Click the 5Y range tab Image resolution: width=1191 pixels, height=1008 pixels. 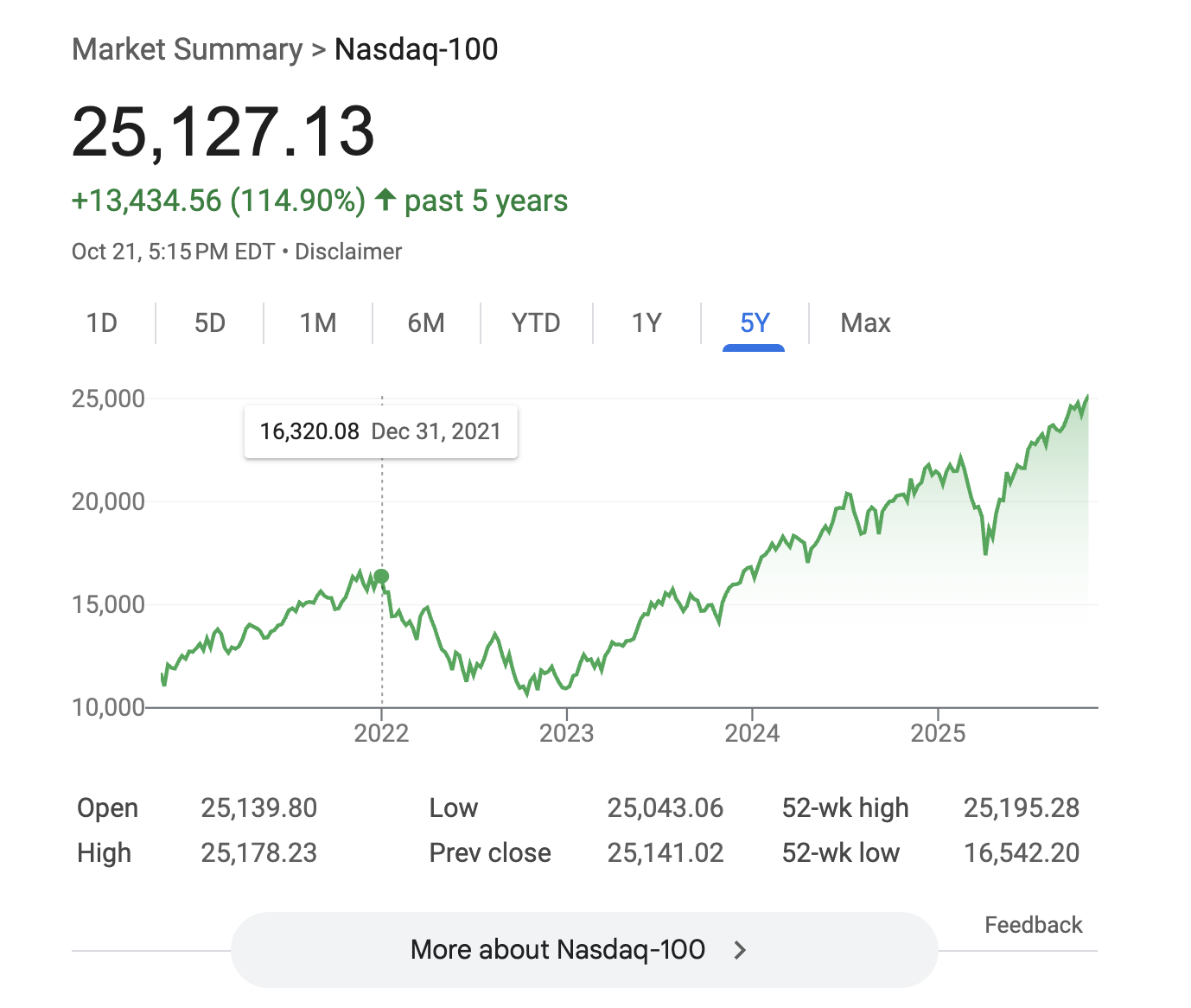pos(755,323)
